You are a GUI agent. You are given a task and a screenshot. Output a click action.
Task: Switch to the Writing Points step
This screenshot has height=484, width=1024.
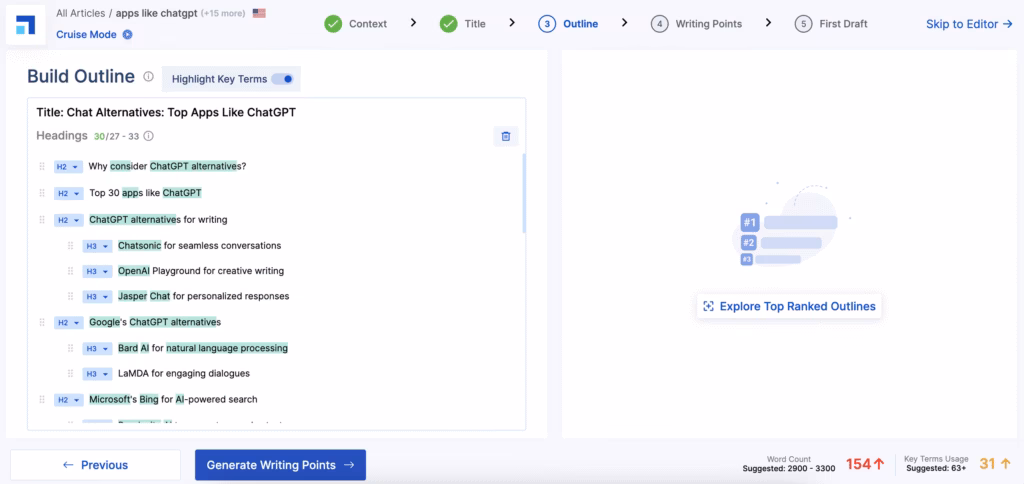tap(696, 24)
